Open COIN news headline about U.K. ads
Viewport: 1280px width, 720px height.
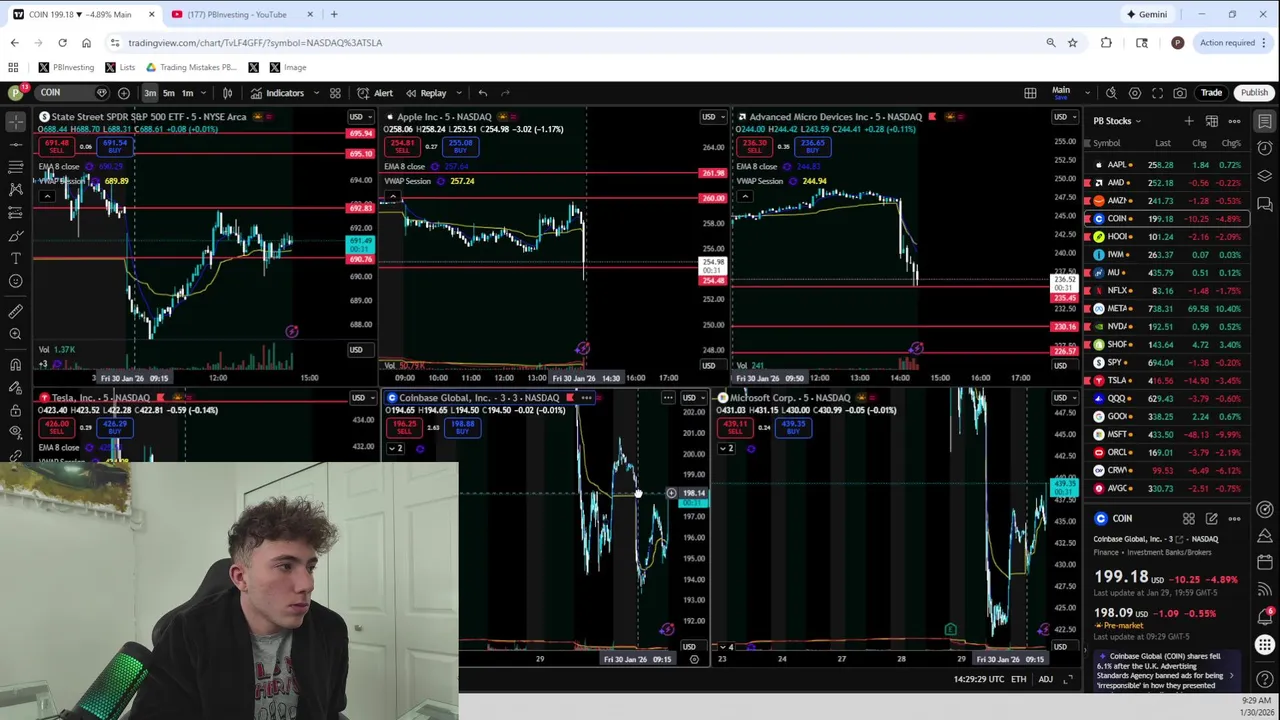click(x=1165, y=671)
